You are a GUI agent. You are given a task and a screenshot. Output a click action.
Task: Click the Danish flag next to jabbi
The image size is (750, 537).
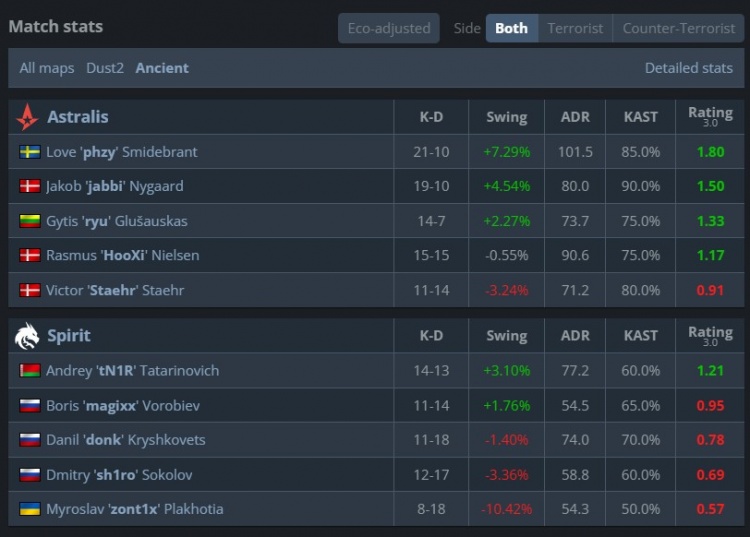(30, 186)
